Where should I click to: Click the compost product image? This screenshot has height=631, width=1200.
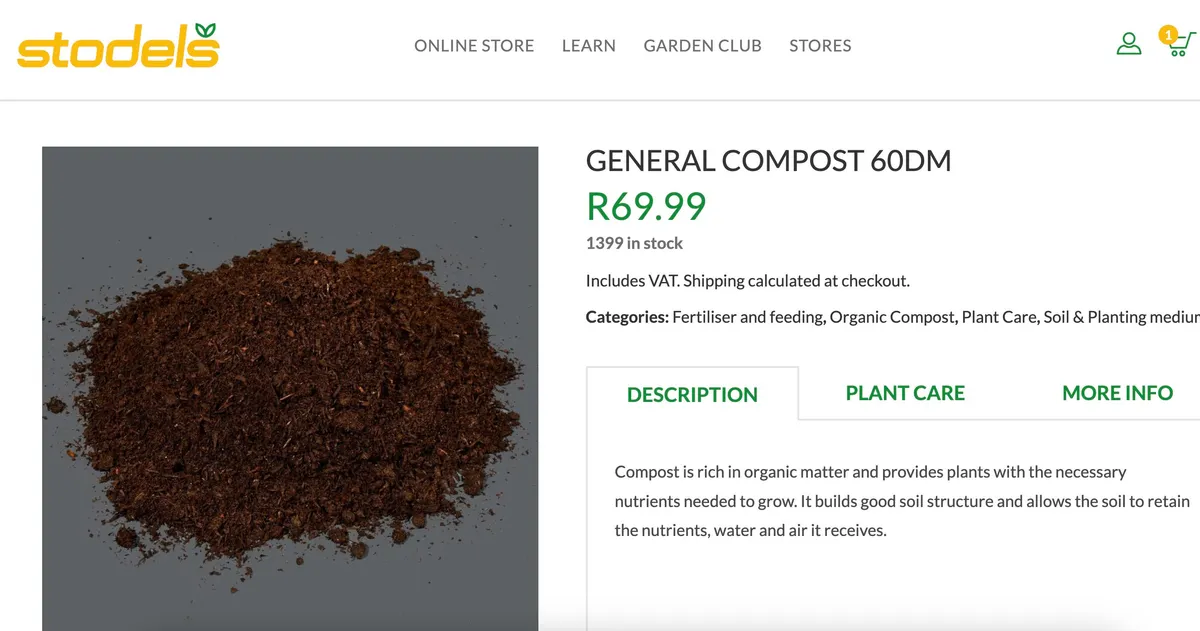coord(290,389)
